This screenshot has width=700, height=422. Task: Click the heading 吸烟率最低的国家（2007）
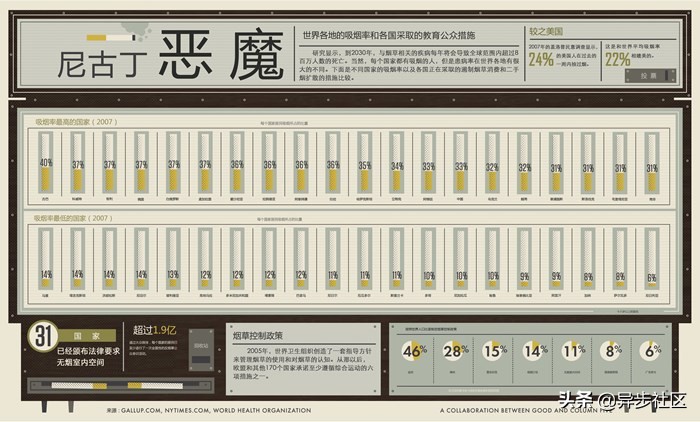(73, 218)
